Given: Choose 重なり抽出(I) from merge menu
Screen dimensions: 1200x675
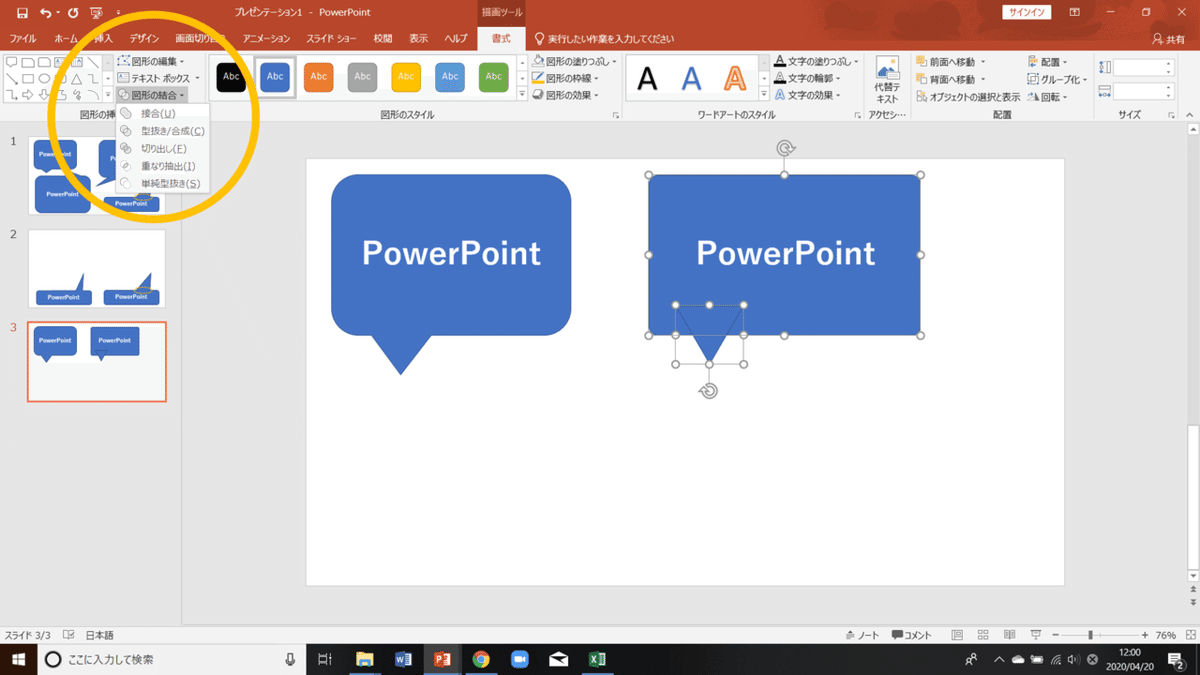Looking at the screenshot, I should point(162,166).
